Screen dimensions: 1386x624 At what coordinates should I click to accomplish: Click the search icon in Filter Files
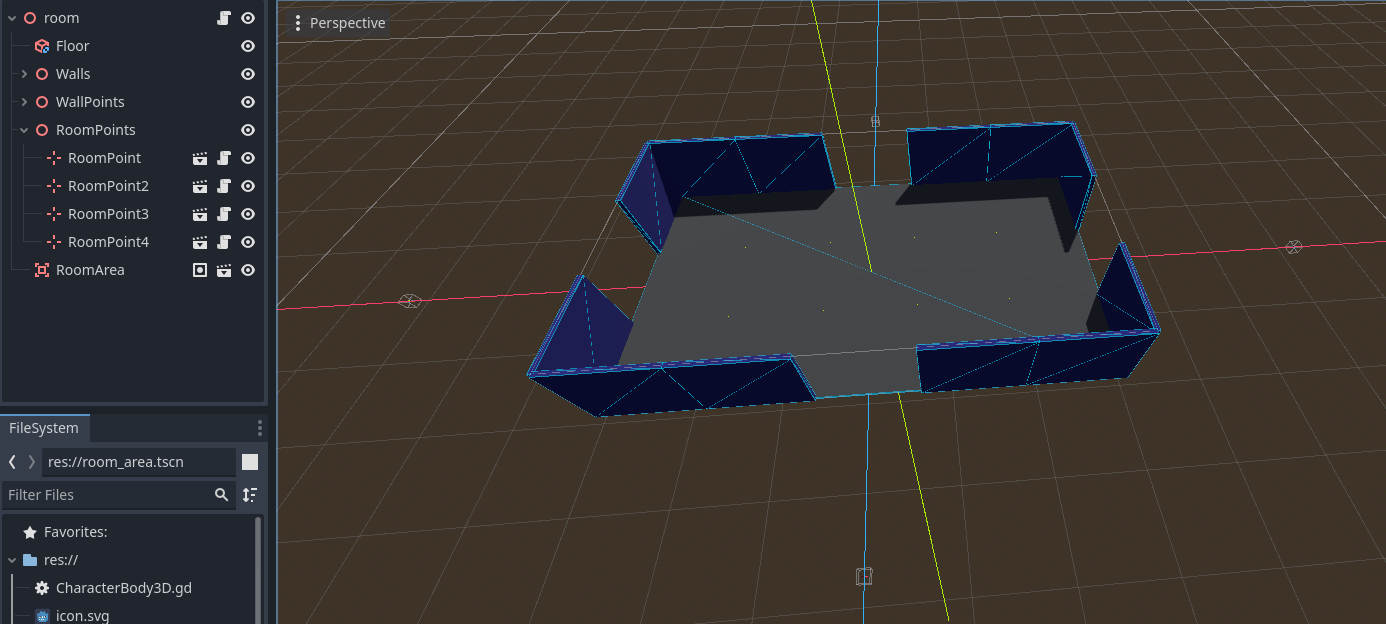point(221,494)
